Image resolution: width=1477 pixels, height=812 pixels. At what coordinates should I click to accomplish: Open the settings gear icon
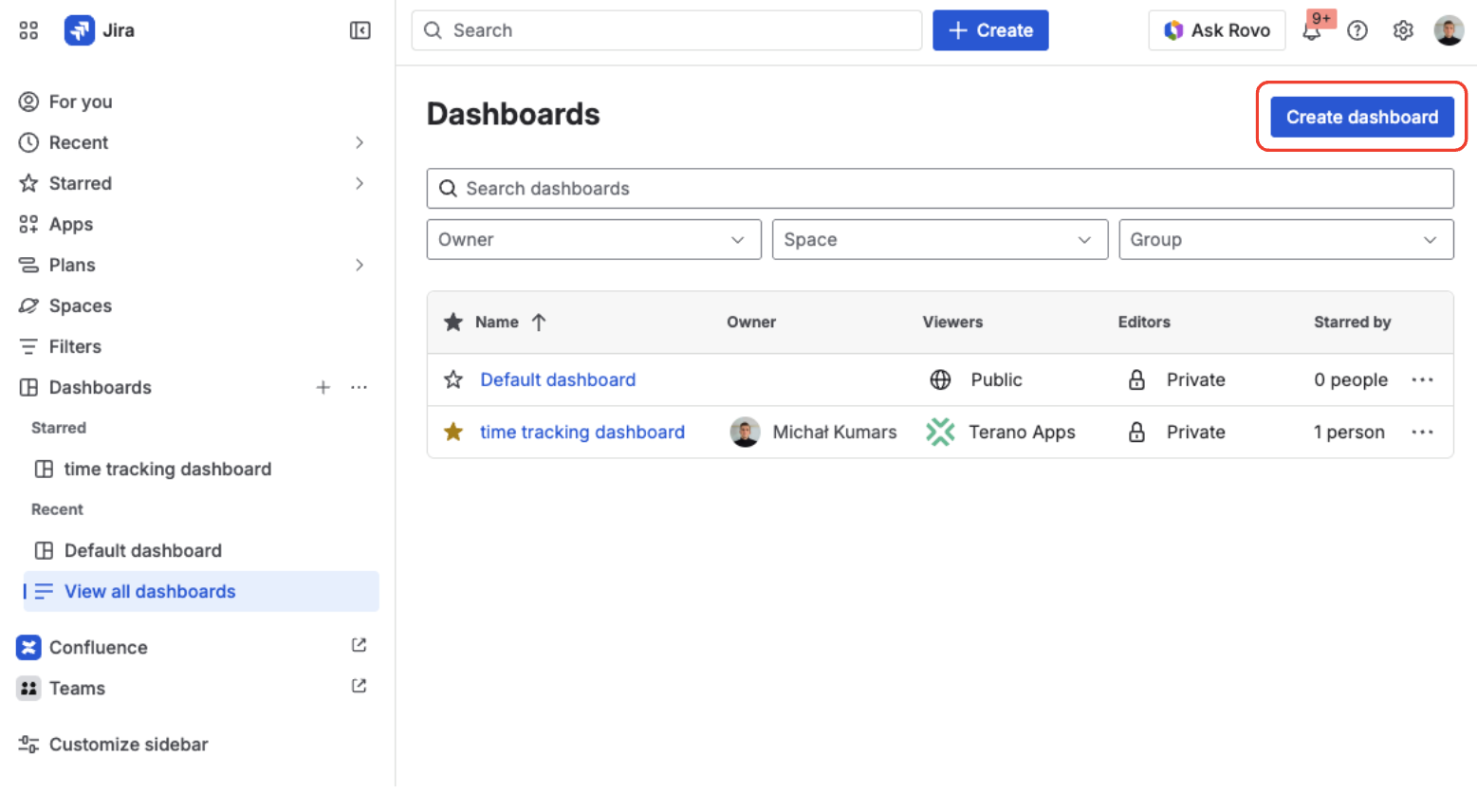point(1403,30)
